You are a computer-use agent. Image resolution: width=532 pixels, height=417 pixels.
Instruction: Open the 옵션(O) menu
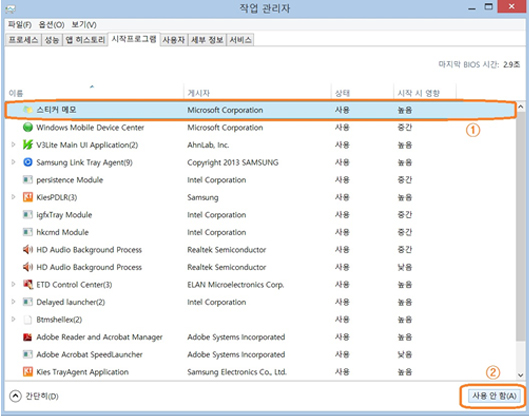tap(51, 25)
